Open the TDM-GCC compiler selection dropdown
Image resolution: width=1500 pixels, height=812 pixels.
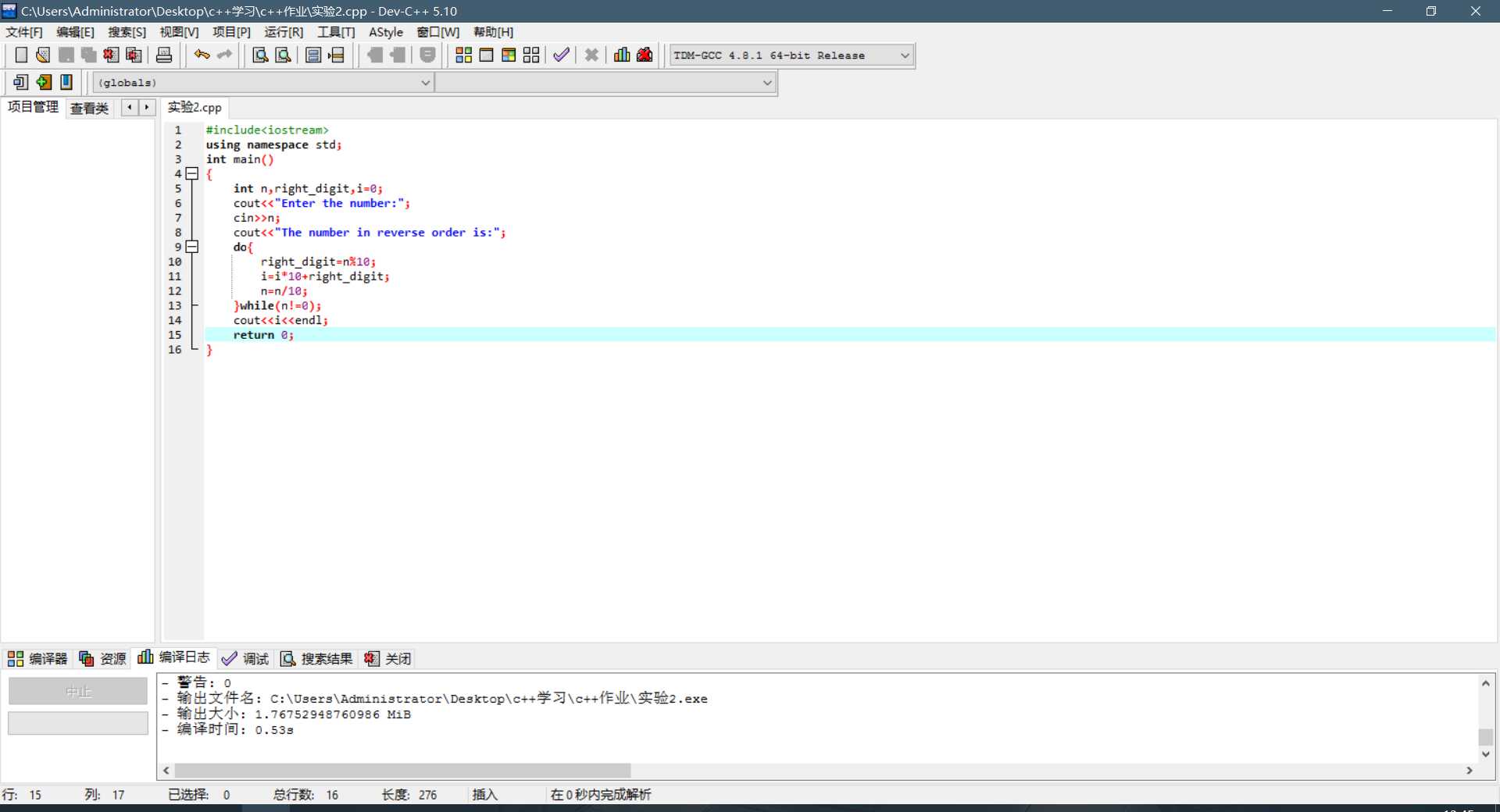click(x=791, y=55)
